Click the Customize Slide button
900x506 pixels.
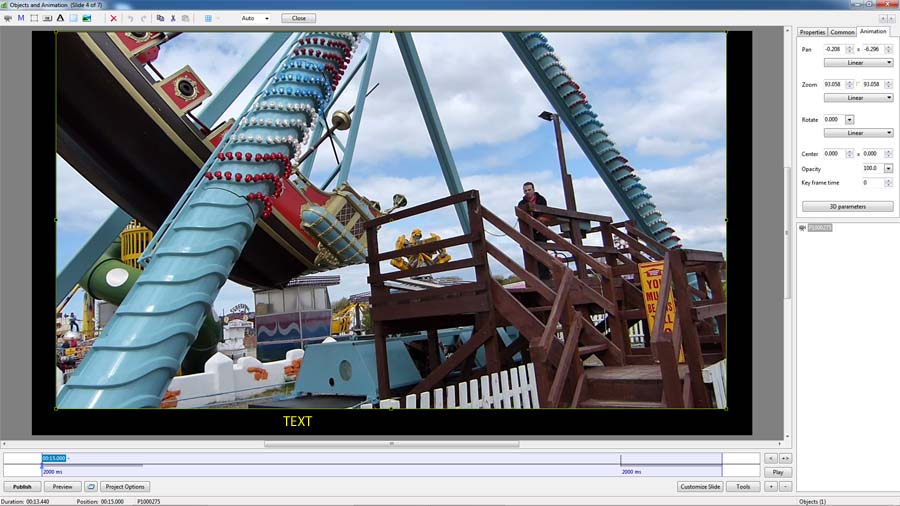click(700, 486)
